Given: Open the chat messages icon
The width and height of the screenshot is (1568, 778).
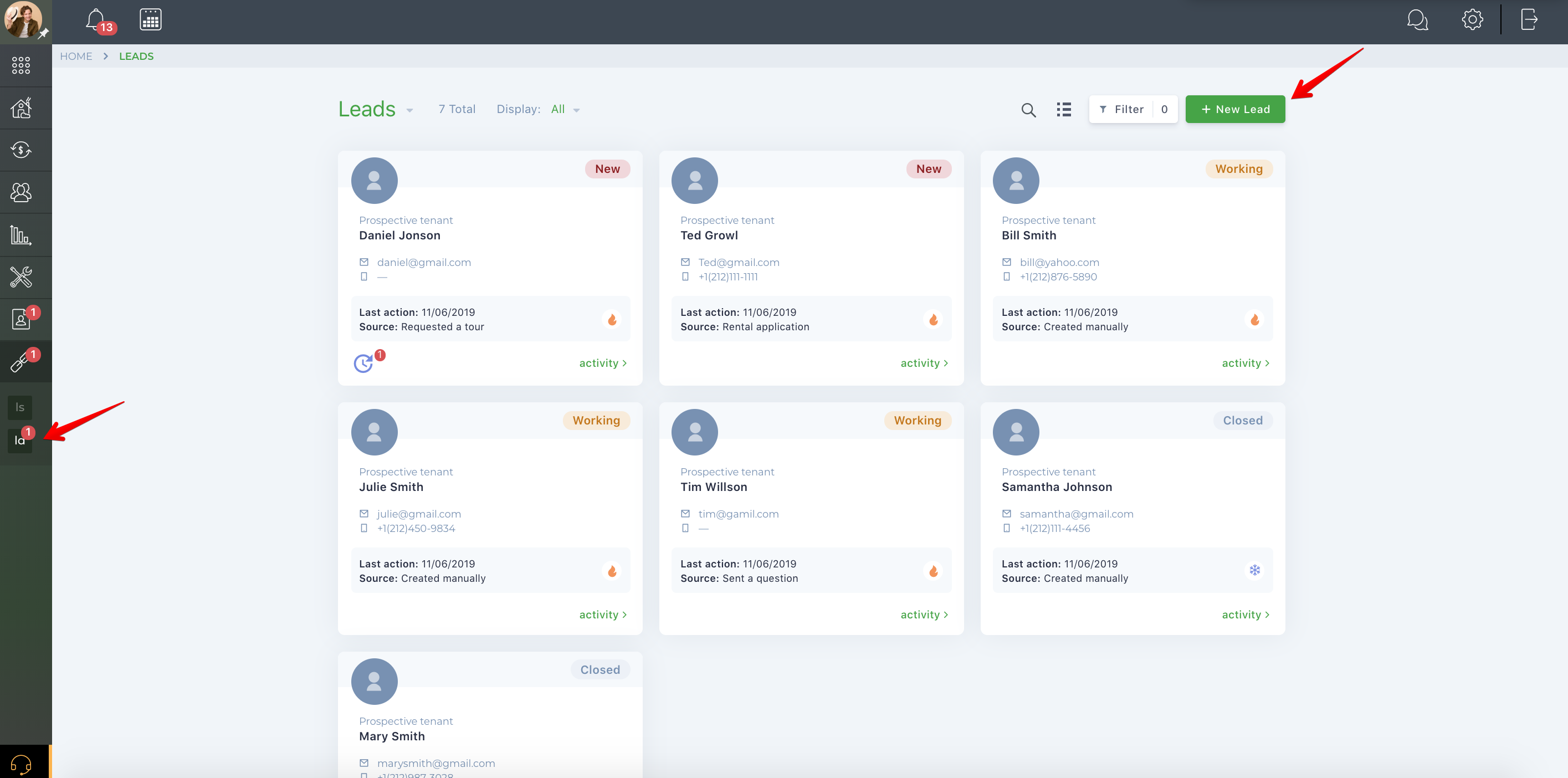Looking at the screenshot, I should tap(1417, 20).
